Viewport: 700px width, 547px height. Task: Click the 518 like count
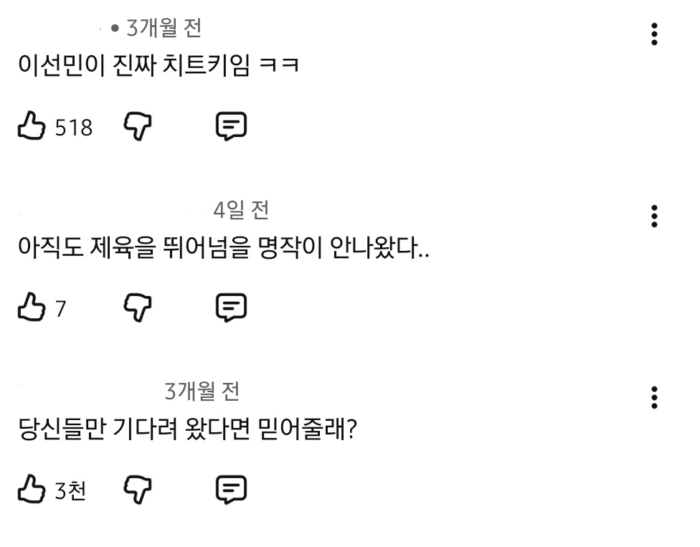pos(73,127)
